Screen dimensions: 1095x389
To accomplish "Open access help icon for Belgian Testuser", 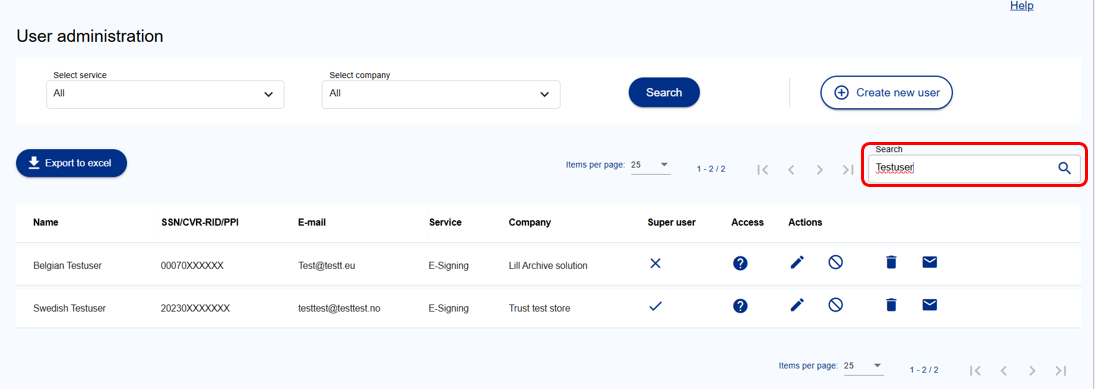I will (740, 263).
